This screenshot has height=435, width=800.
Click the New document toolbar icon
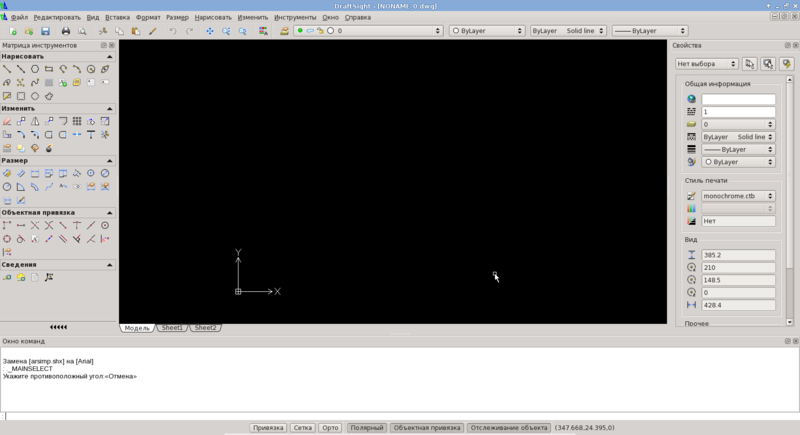13,31
